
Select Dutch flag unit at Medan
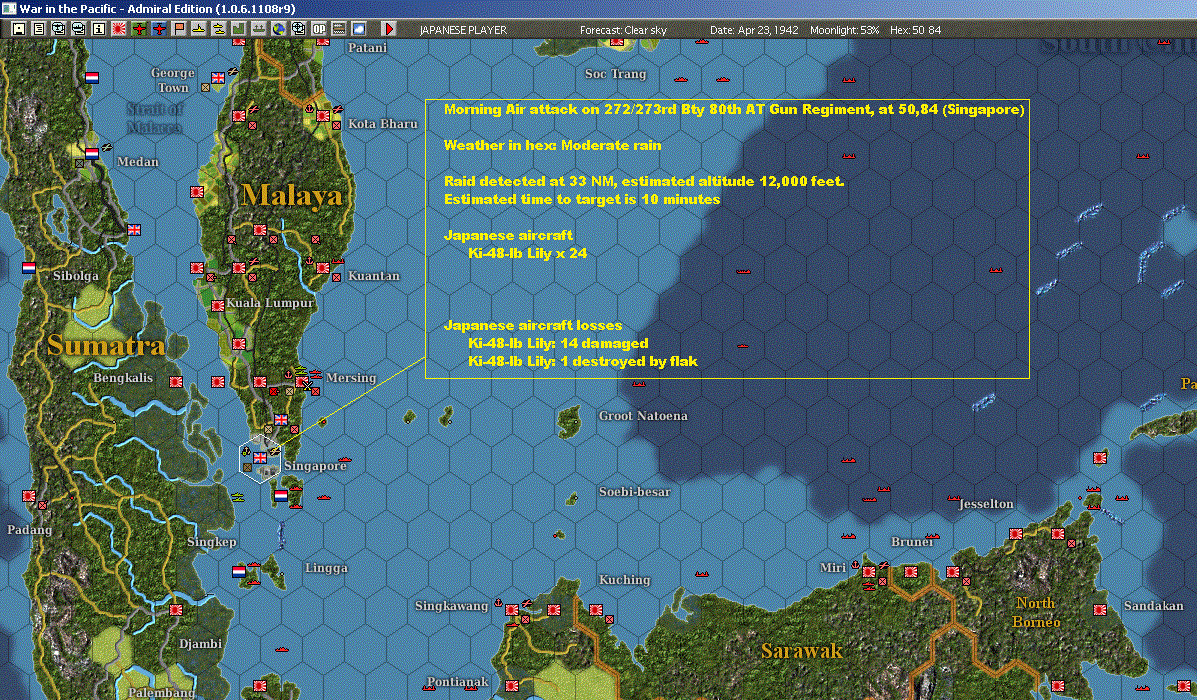pyautogui.click(x=92, y=153)
